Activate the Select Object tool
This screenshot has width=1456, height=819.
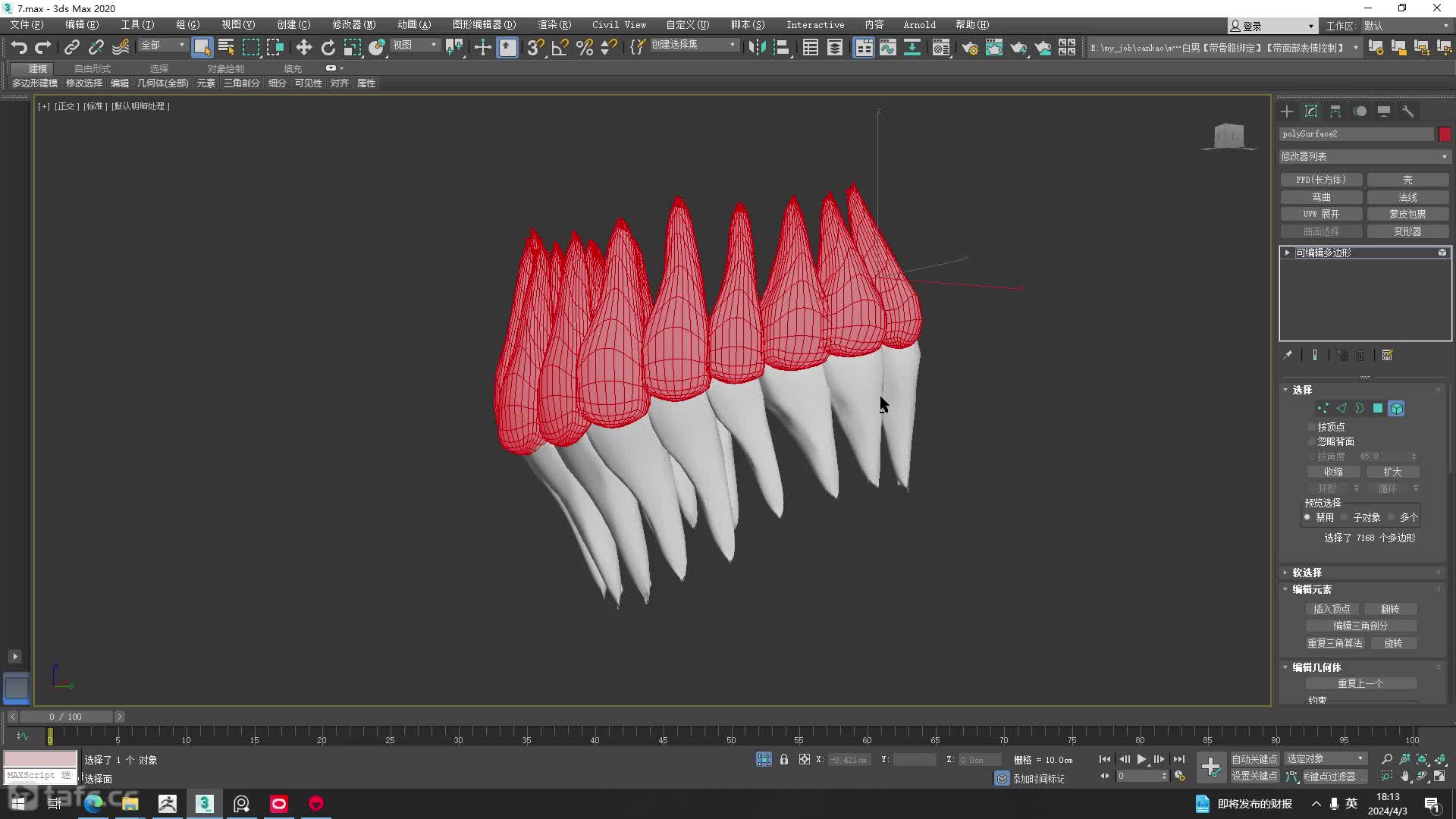click(x=202, y=47)
